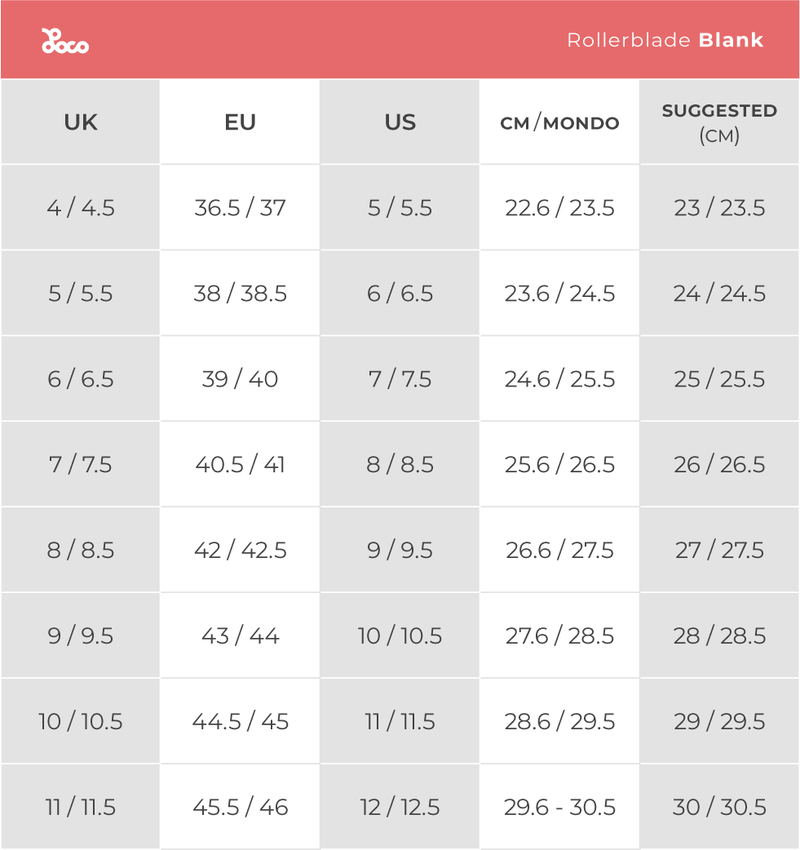Click the Rollerblade Blank title text
This screenshot has width=800, height=850.
(665, 41)
